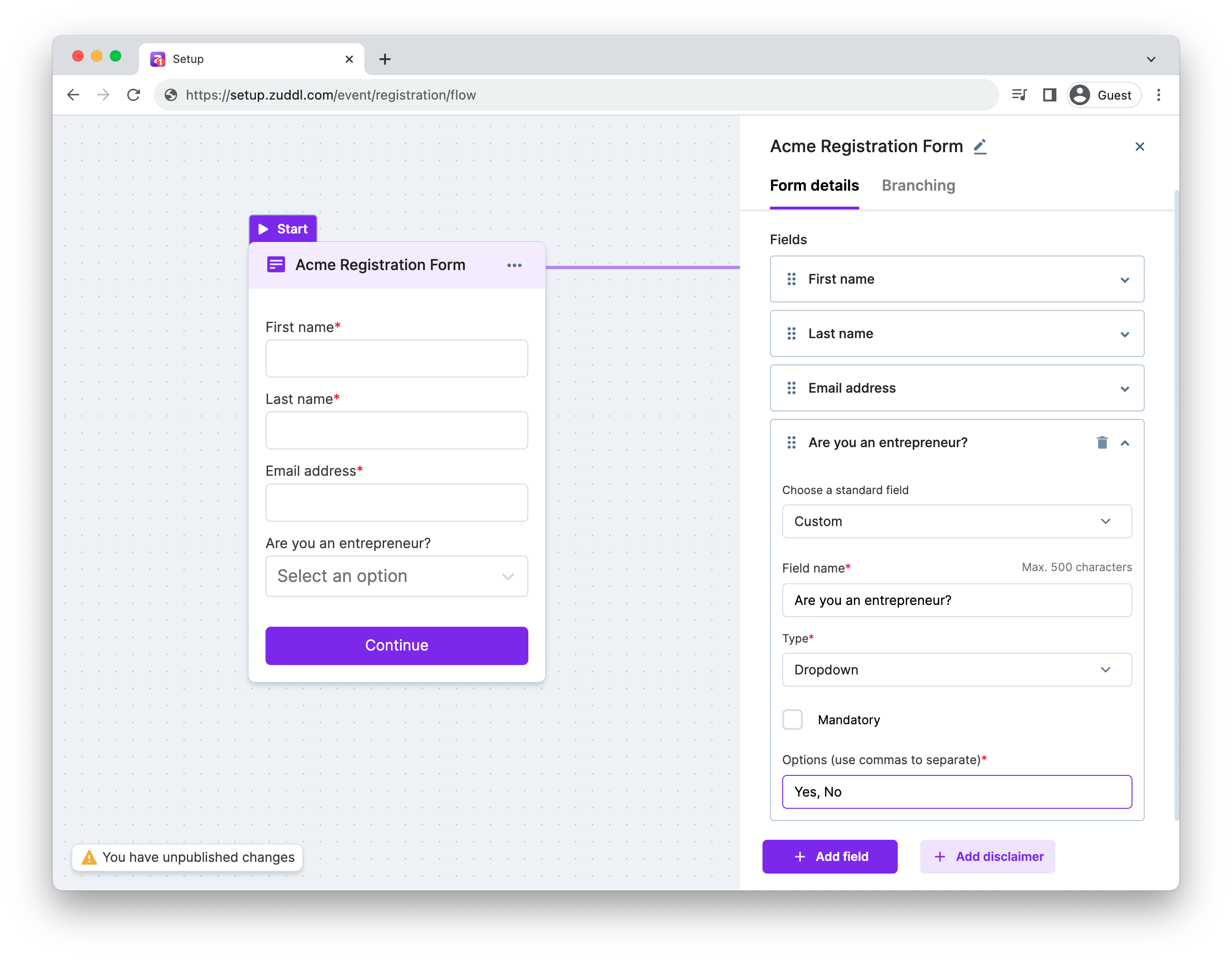Grab the drag handle beside First name

click(x=792, y=279)
